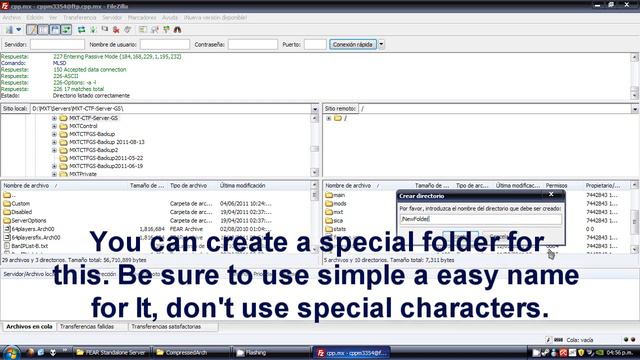Expand the MXTCTFGS-Backup tree folder
The width and height of the screenshot is (640, 360).
54,134
